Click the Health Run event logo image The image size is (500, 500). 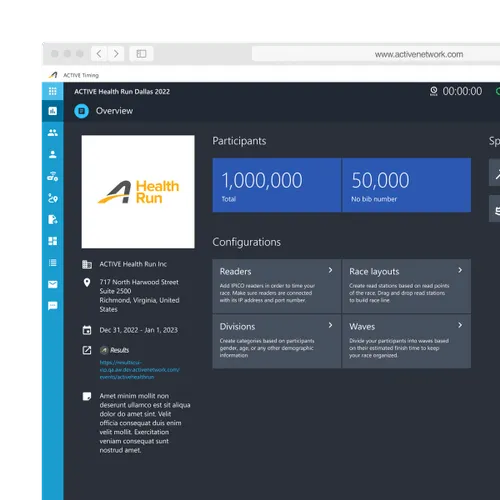pos(138,192)
